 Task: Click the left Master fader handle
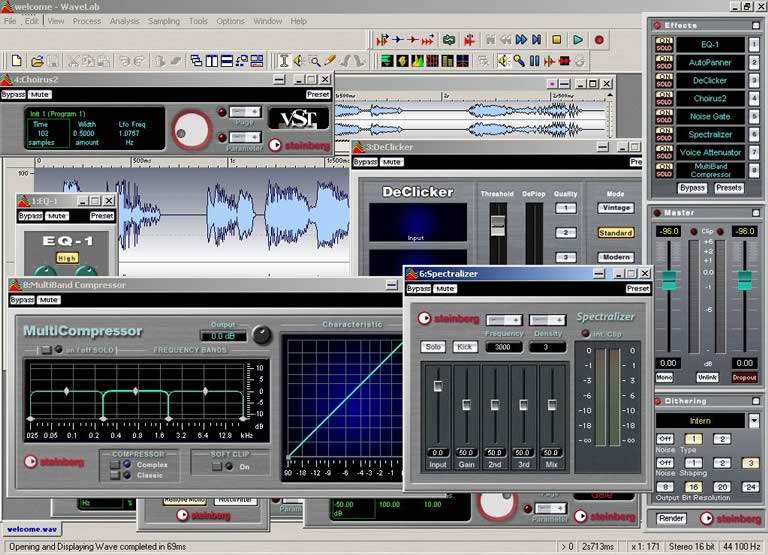pos(669,280)
